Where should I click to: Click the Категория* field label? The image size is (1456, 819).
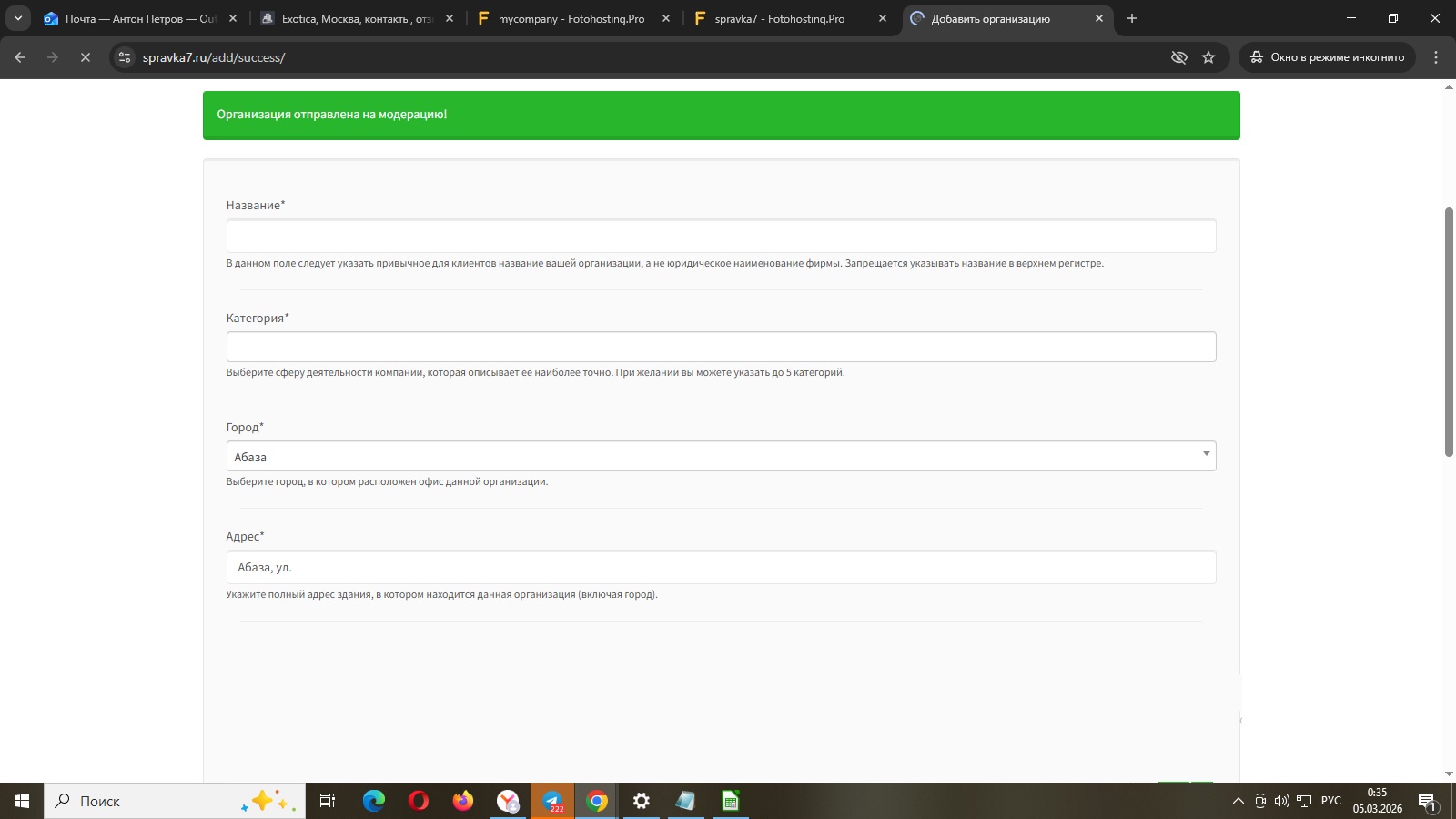[x=258, y=318]
